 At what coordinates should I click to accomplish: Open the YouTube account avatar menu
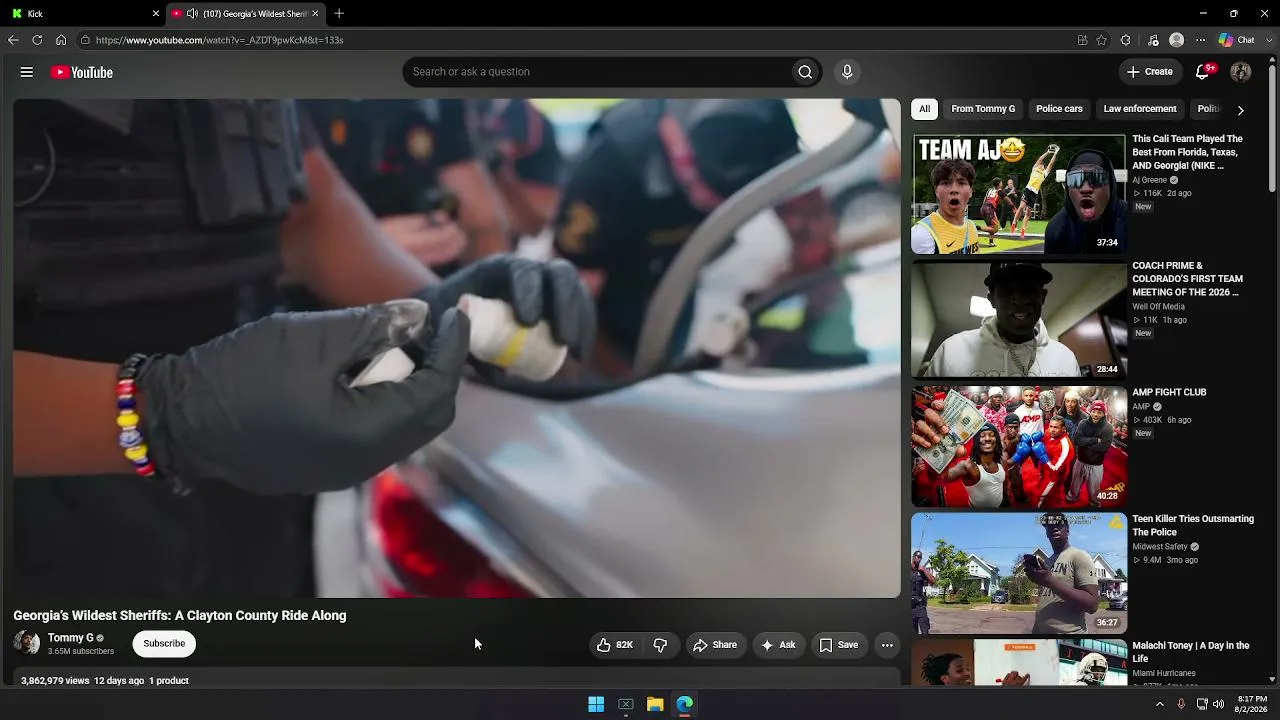pos(1241,72)
